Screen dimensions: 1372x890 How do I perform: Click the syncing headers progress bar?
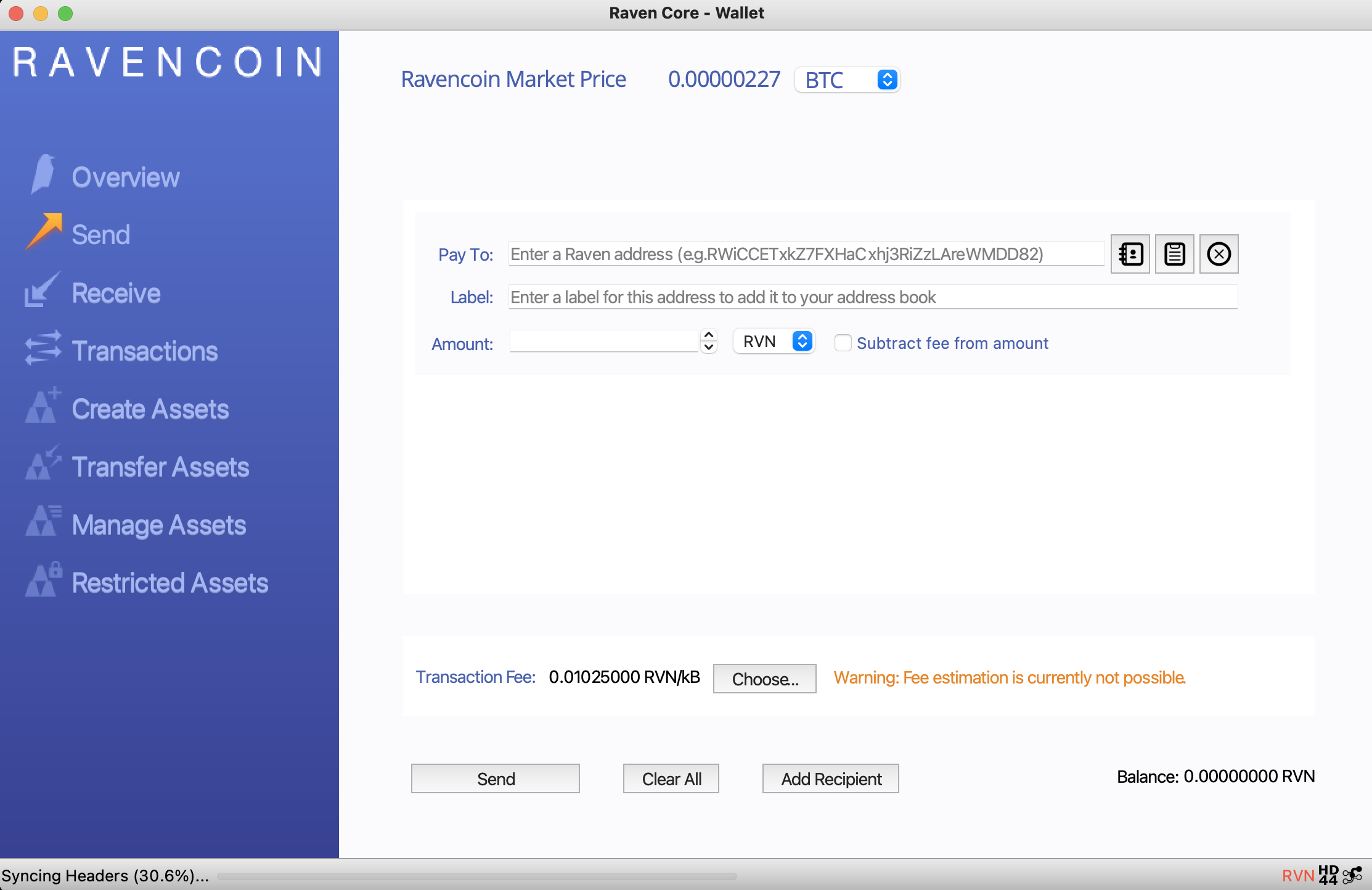pos(478,876)
